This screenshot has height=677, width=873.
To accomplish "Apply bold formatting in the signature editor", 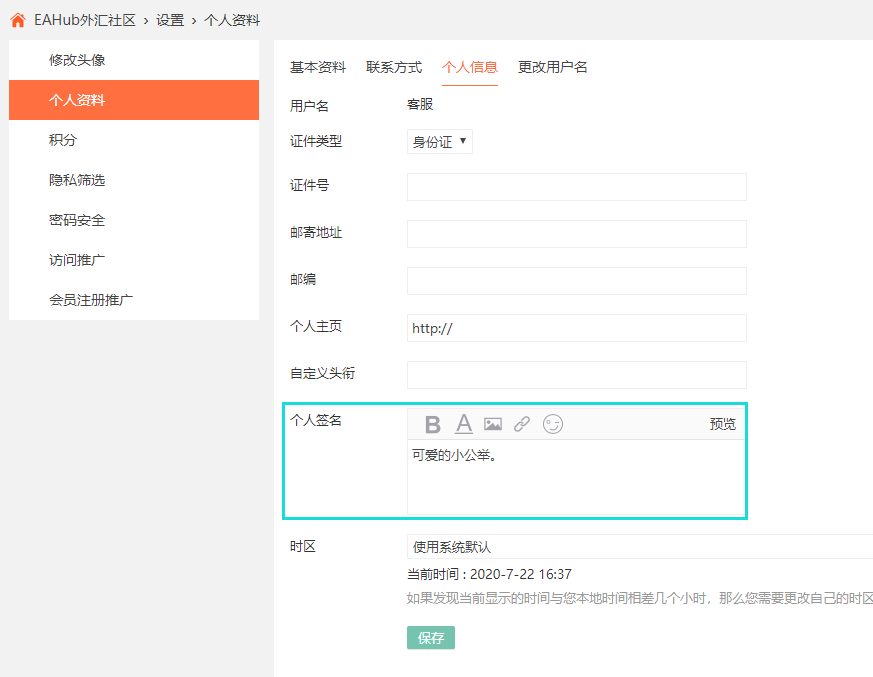I will pyautogui.click(x=432, y=424).
